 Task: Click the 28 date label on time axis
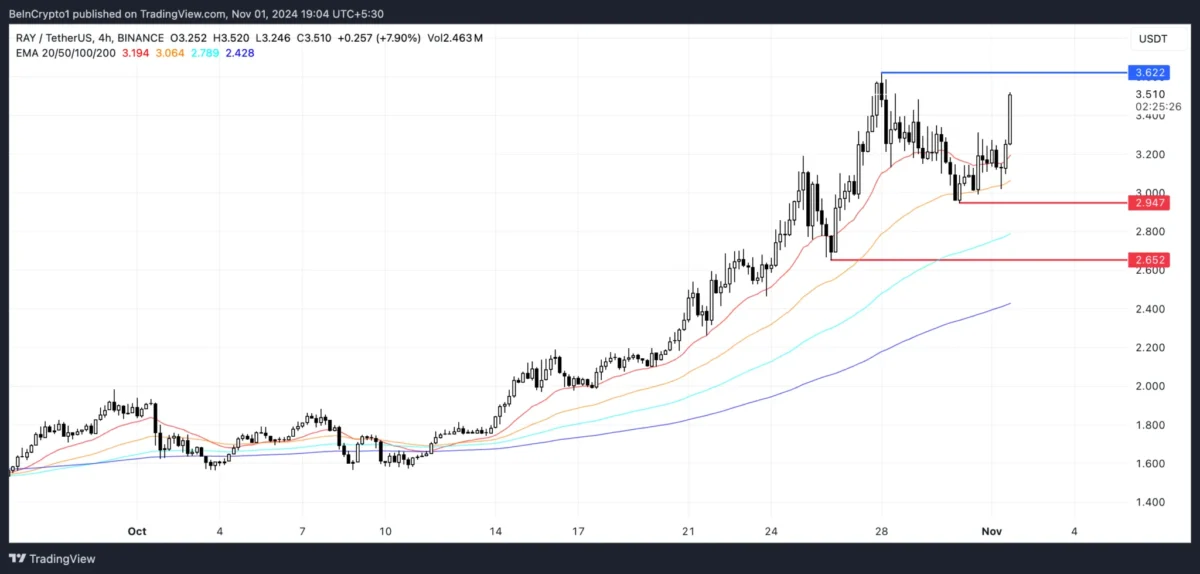click(880, 531)
